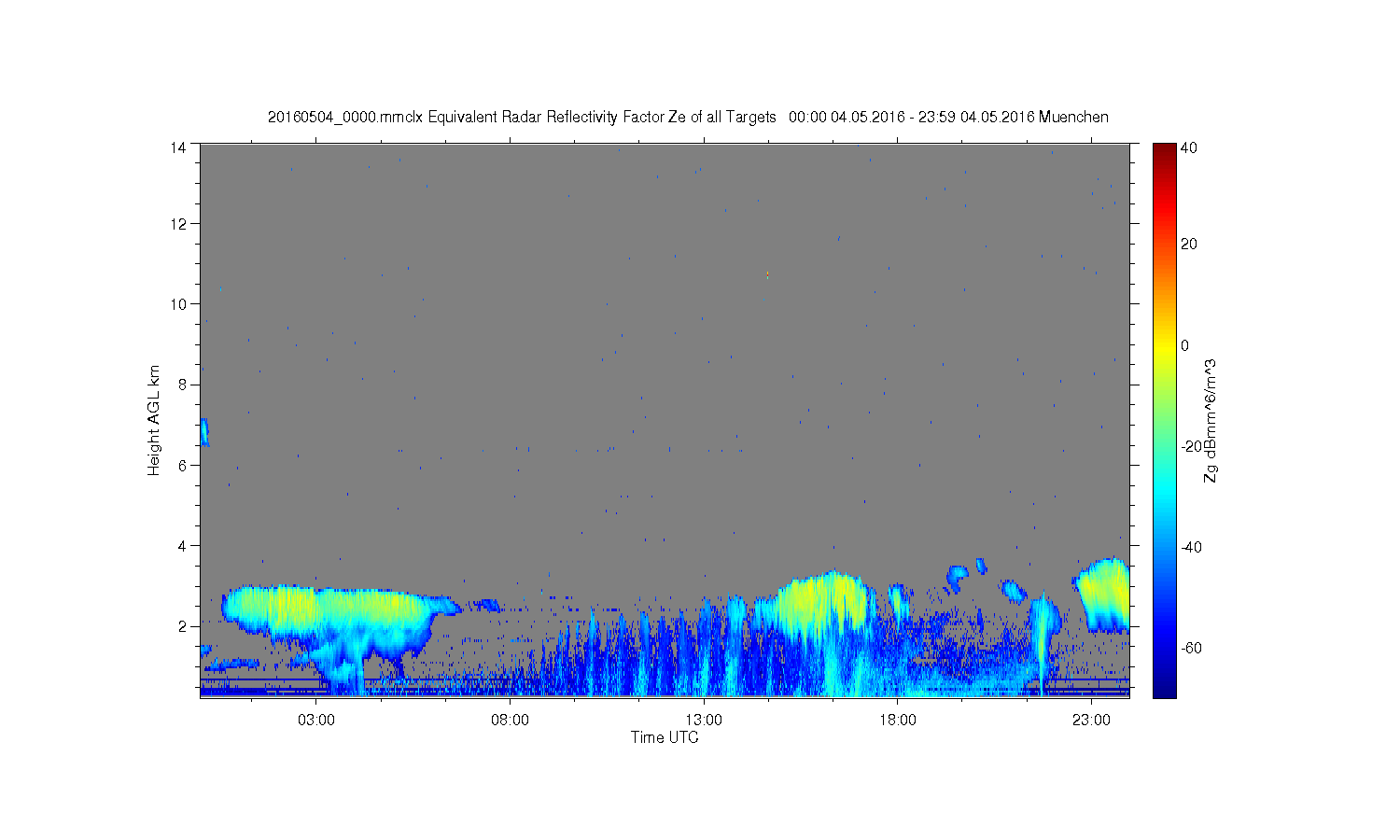Click the colorbar label '-40'
This screenshot has width=1400, height=840.
pos(1191,547)
